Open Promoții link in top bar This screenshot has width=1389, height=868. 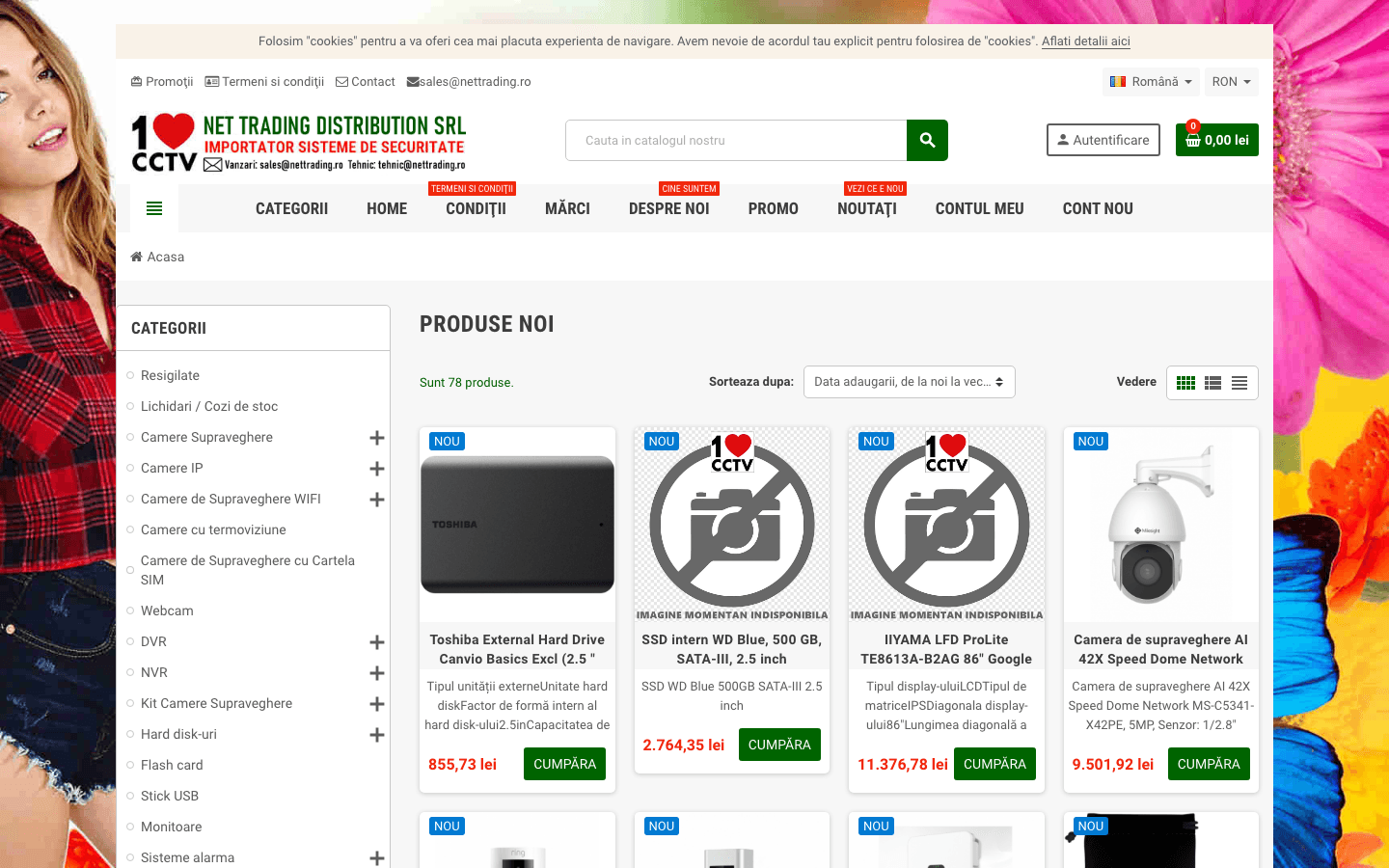point(162,82)
